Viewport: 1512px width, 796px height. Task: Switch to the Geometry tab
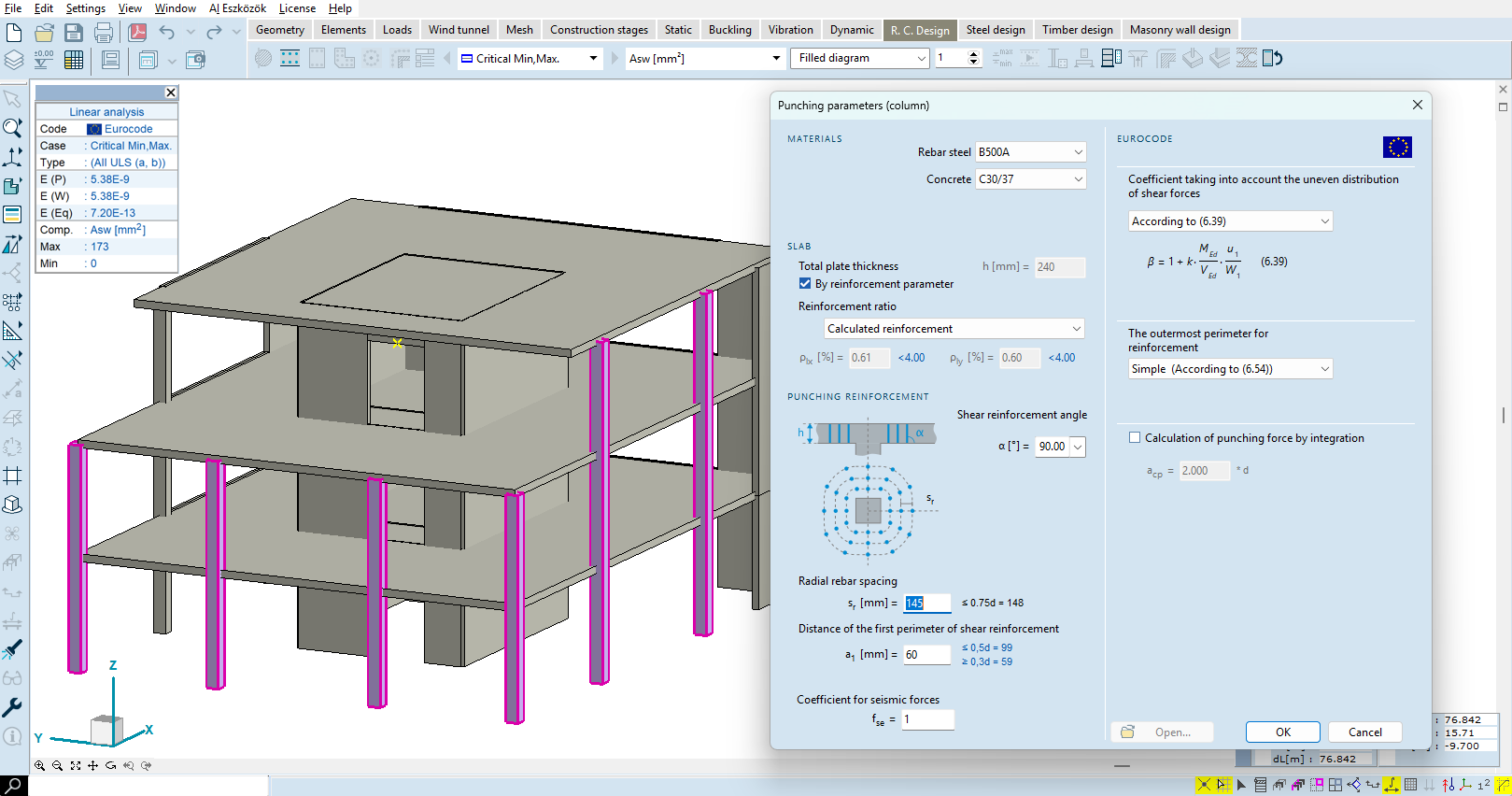(280, 30)
